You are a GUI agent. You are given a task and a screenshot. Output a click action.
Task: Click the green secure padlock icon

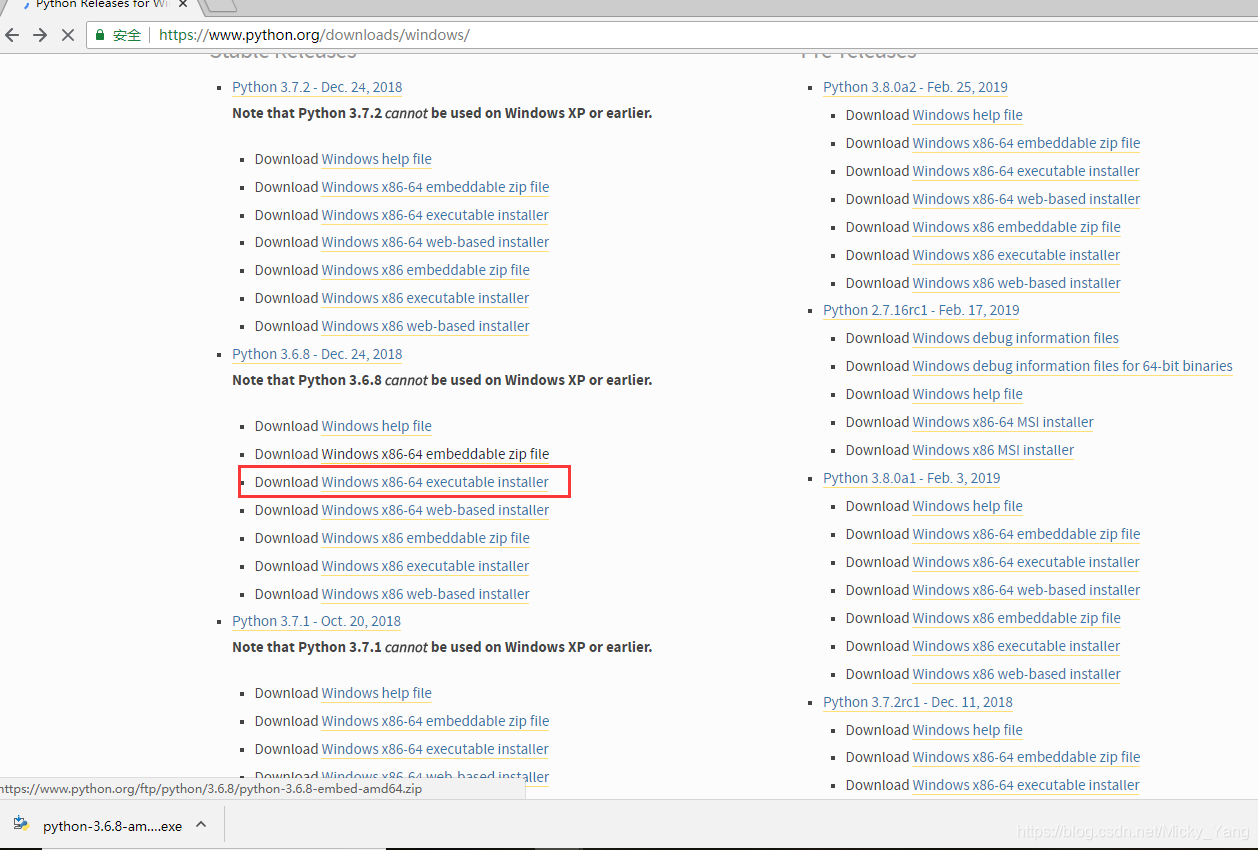tap(100, 35)
